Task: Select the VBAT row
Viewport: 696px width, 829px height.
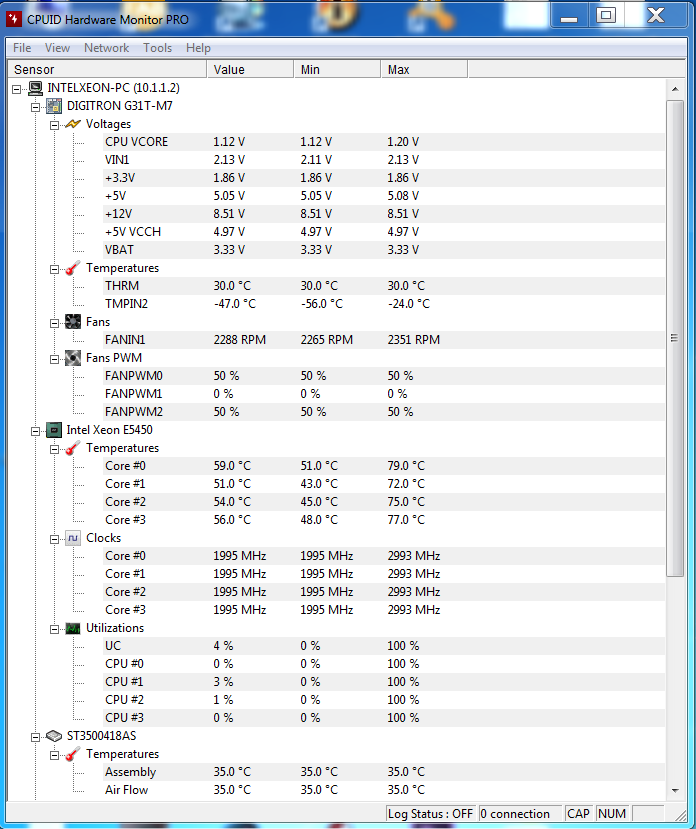Action: (x=383, y=250)
